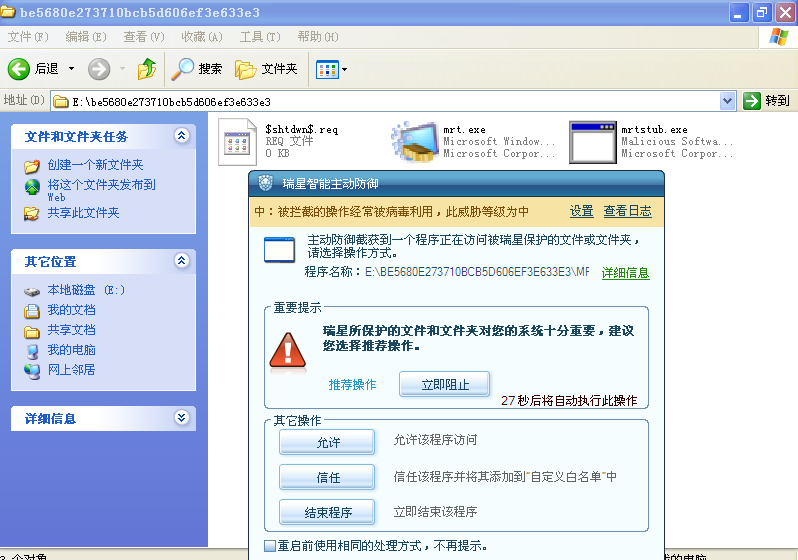This screenshot has width=798, height=560.
Task: Click the 详细信息 link in dialog
Action: tap(625, 273)
